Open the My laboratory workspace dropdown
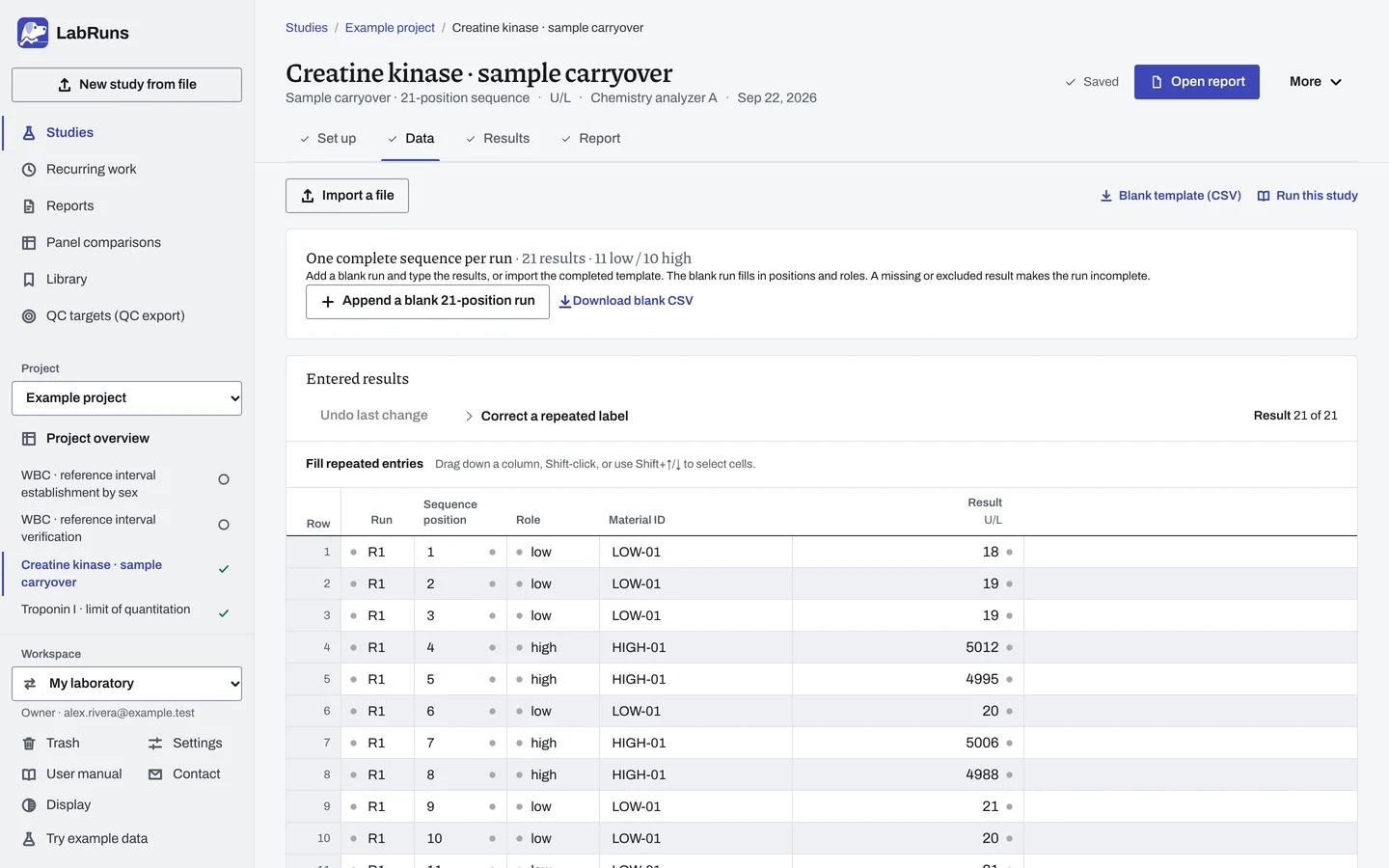 (126, 684)
